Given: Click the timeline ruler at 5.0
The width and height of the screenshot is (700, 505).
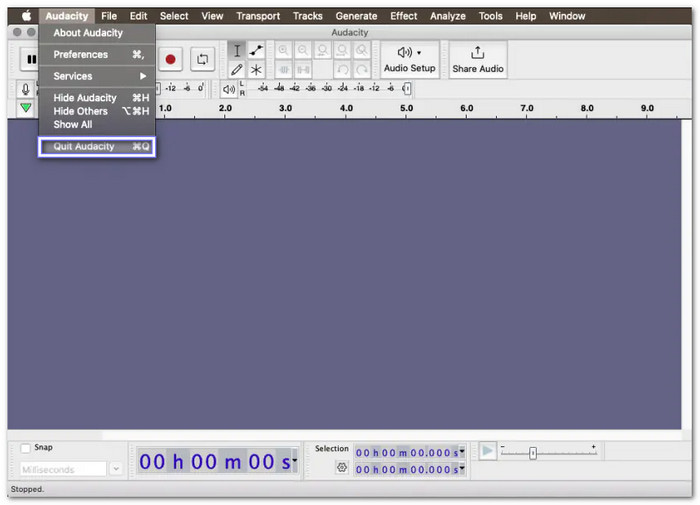Looking at the screenshot, I should point(406,108).
